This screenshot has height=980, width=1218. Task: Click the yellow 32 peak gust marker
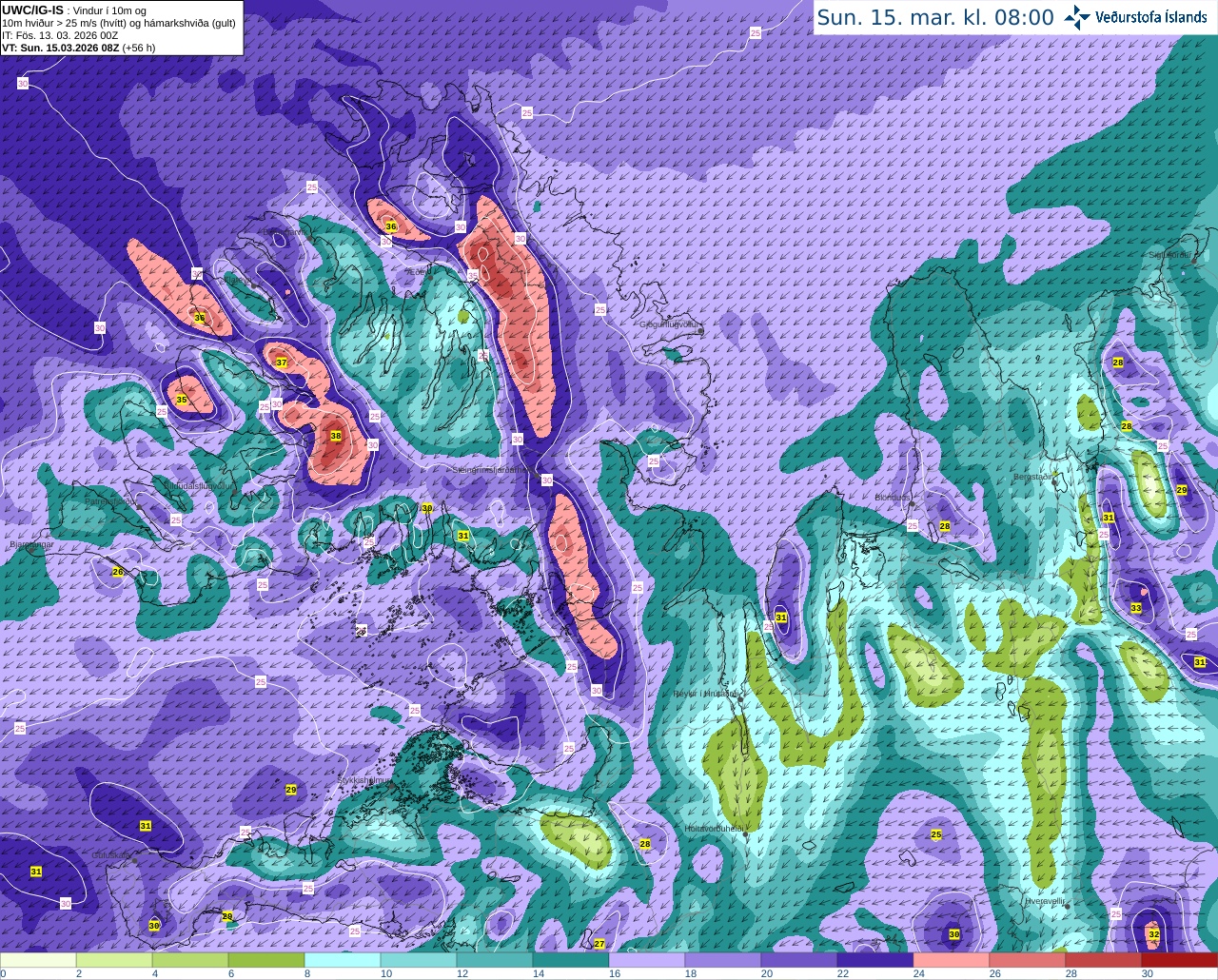click(1153, 935)
